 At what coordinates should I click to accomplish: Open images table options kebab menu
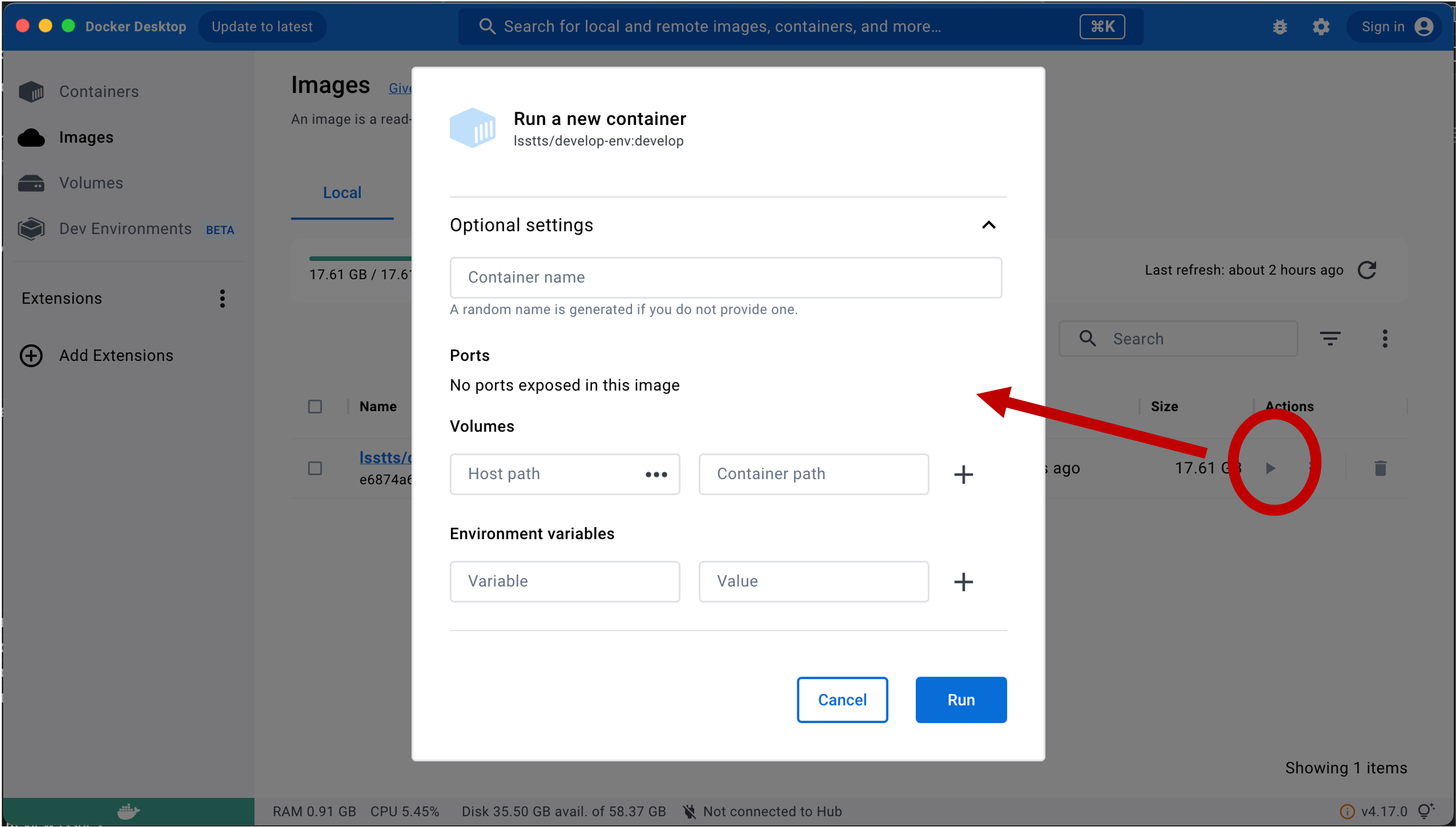tap(1384, 339)
